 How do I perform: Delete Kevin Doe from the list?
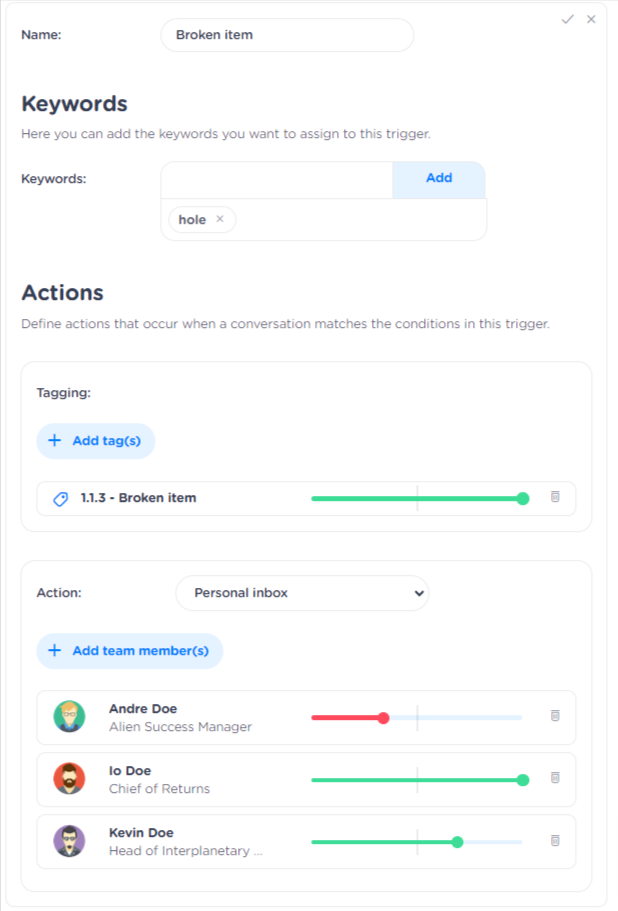coord(555,841)
